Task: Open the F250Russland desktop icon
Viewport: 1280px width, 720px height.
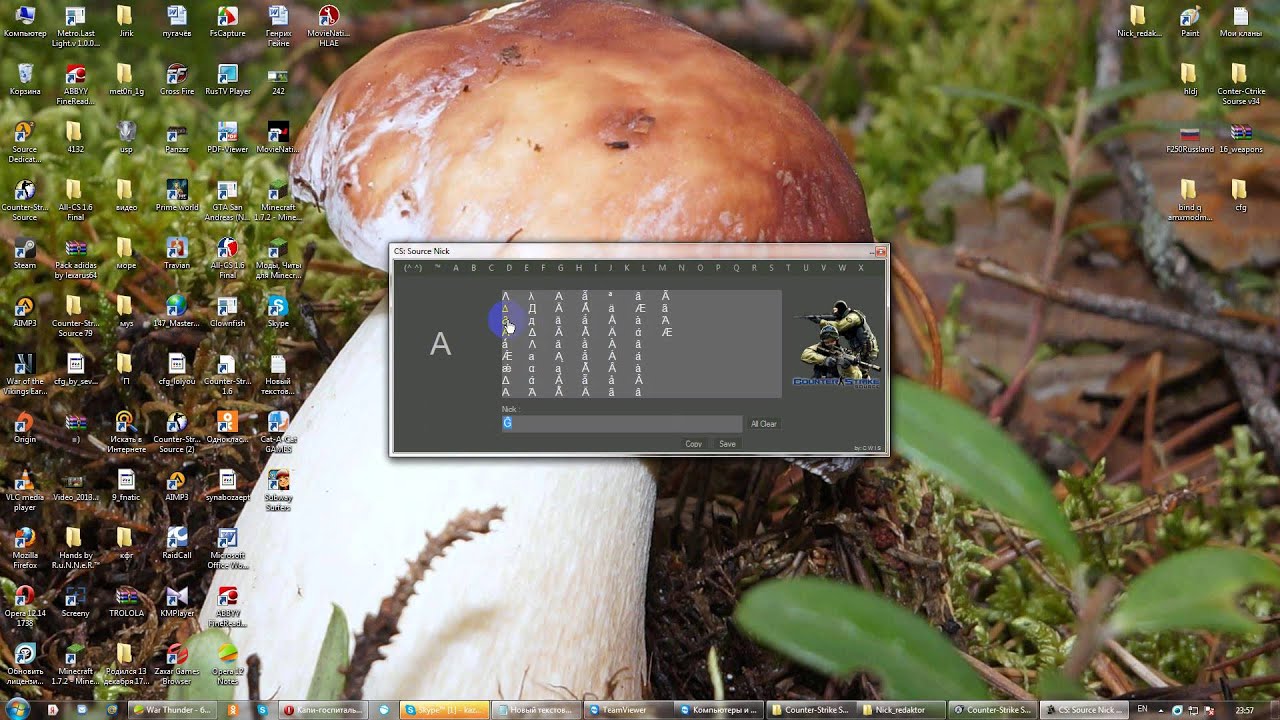Action: (1190, 137)
